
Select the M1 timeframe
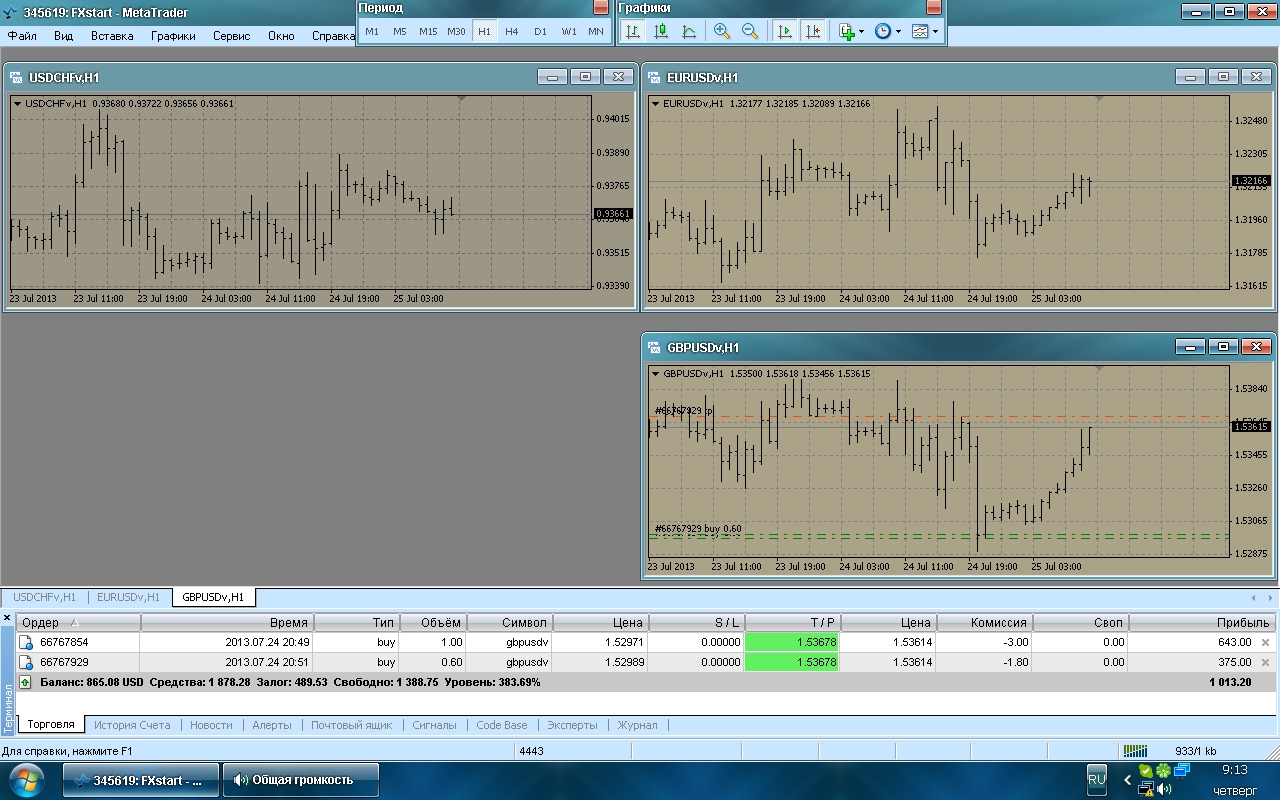point(372,31)
